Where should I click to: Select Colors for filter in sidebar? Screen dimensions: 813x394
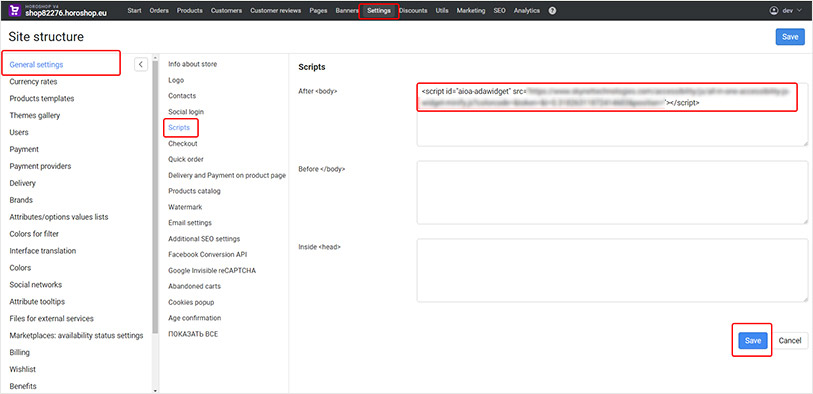34,234
